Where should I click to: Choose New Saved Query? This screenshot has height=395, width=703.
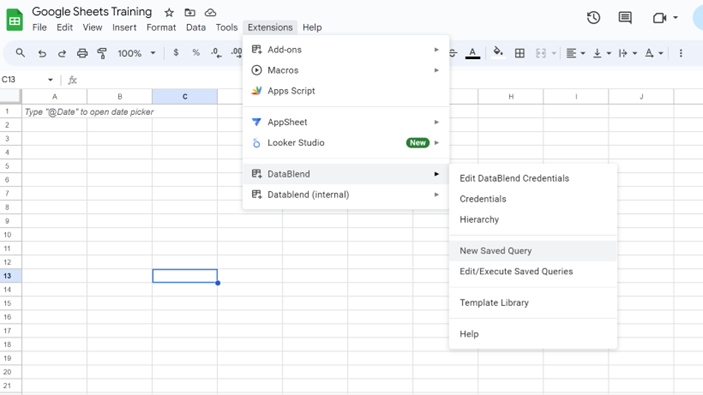[533, 251]
